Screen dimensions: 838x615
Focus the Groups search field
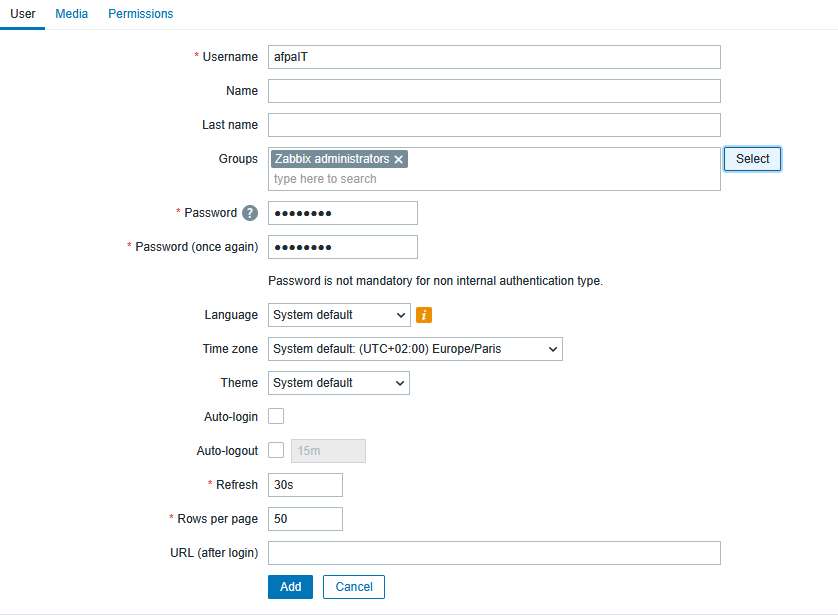(x=494, y=179)
